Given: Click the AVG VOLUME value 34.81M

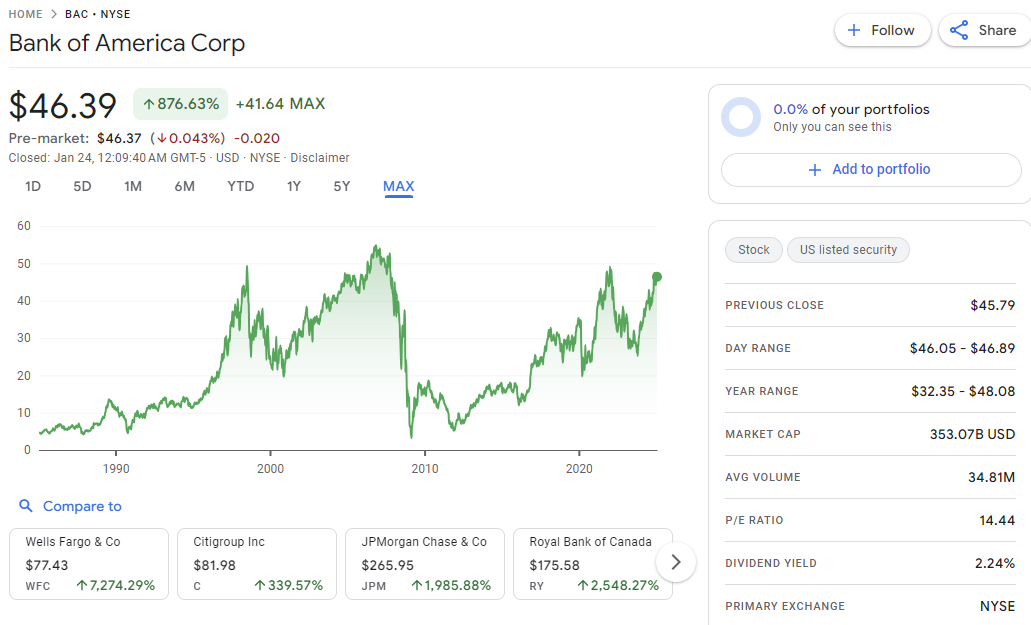Looking at the screenshot, I should click(x=992, y=477).
